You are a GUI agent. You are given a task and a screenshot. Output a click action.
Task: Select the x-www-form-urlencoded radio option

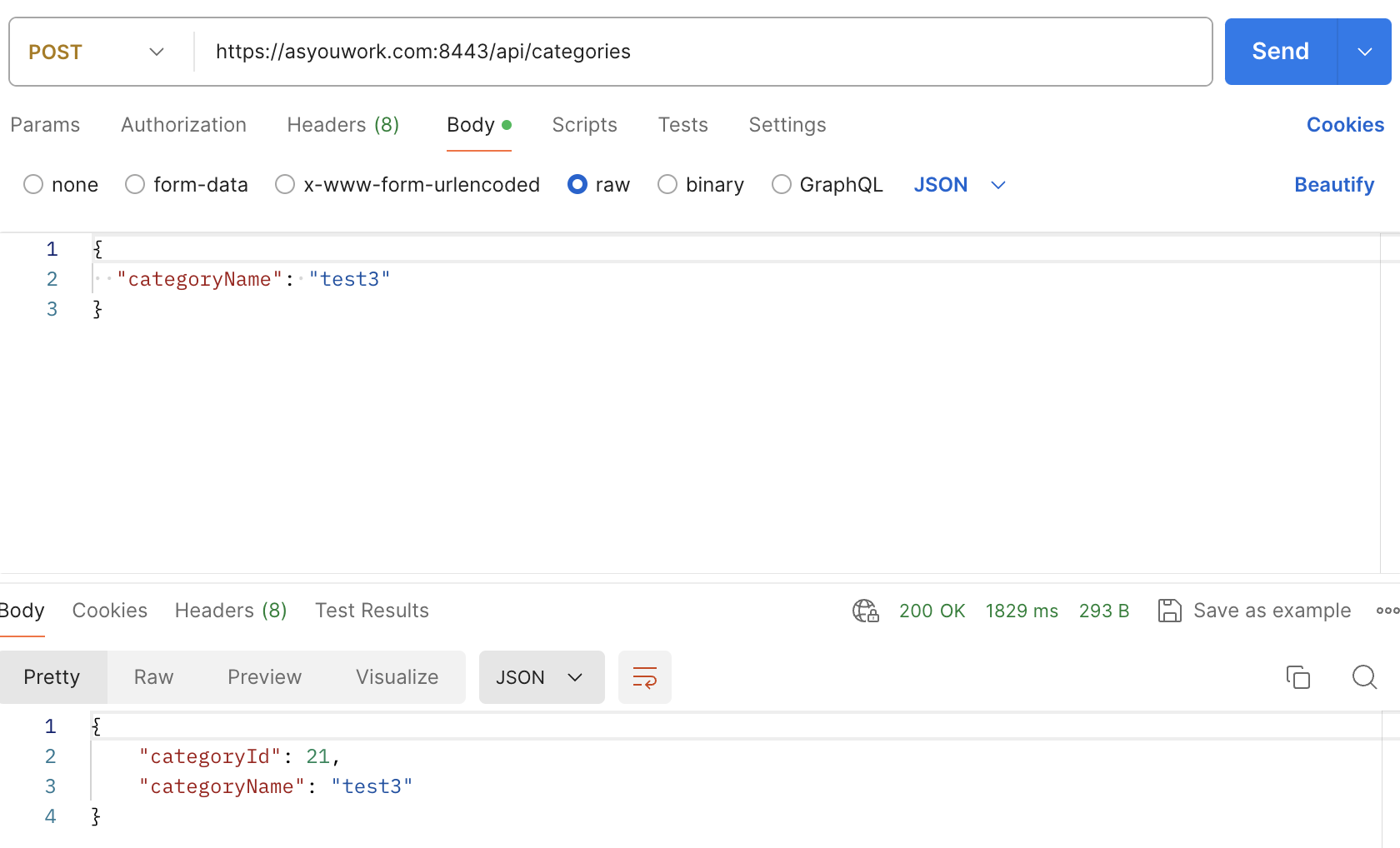pos(285,184)
